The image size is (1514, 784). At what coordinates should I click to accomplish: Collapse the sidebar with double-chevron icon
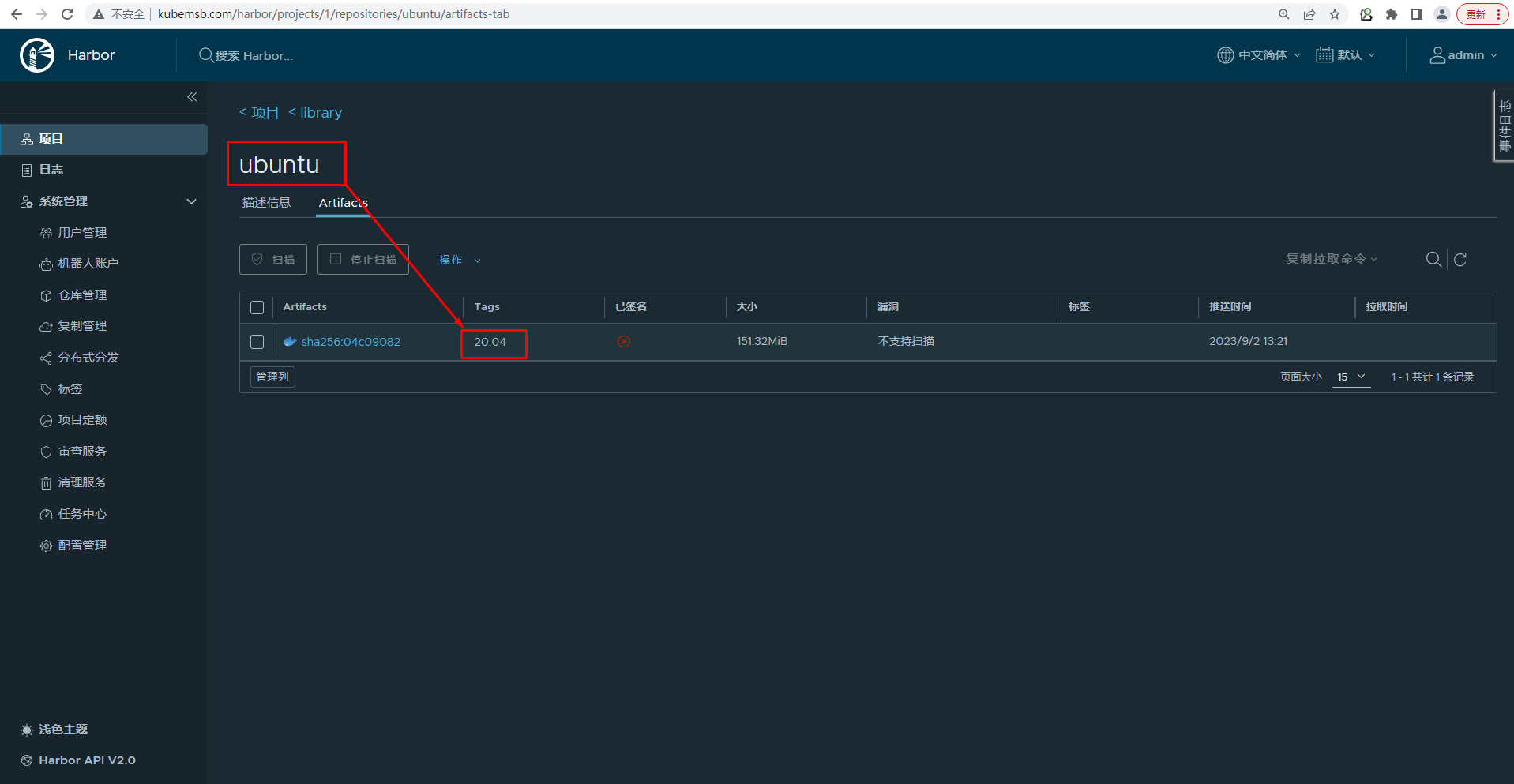click(x=192, y=96)
